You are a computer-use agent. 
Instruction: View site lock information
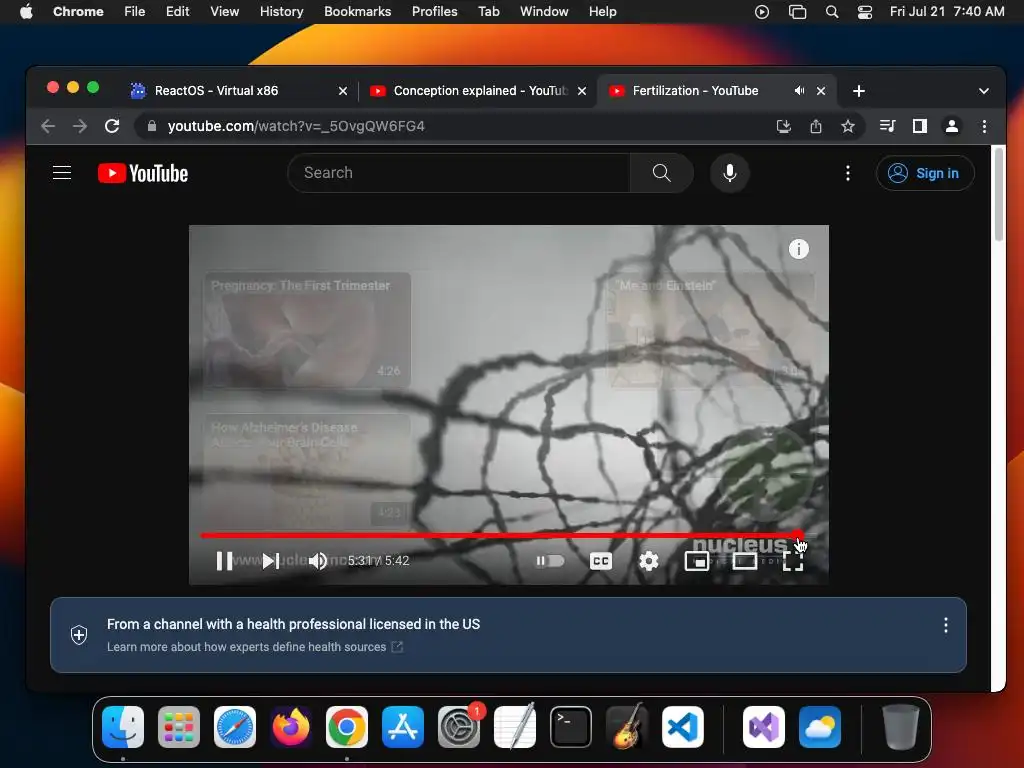point(152,126)
